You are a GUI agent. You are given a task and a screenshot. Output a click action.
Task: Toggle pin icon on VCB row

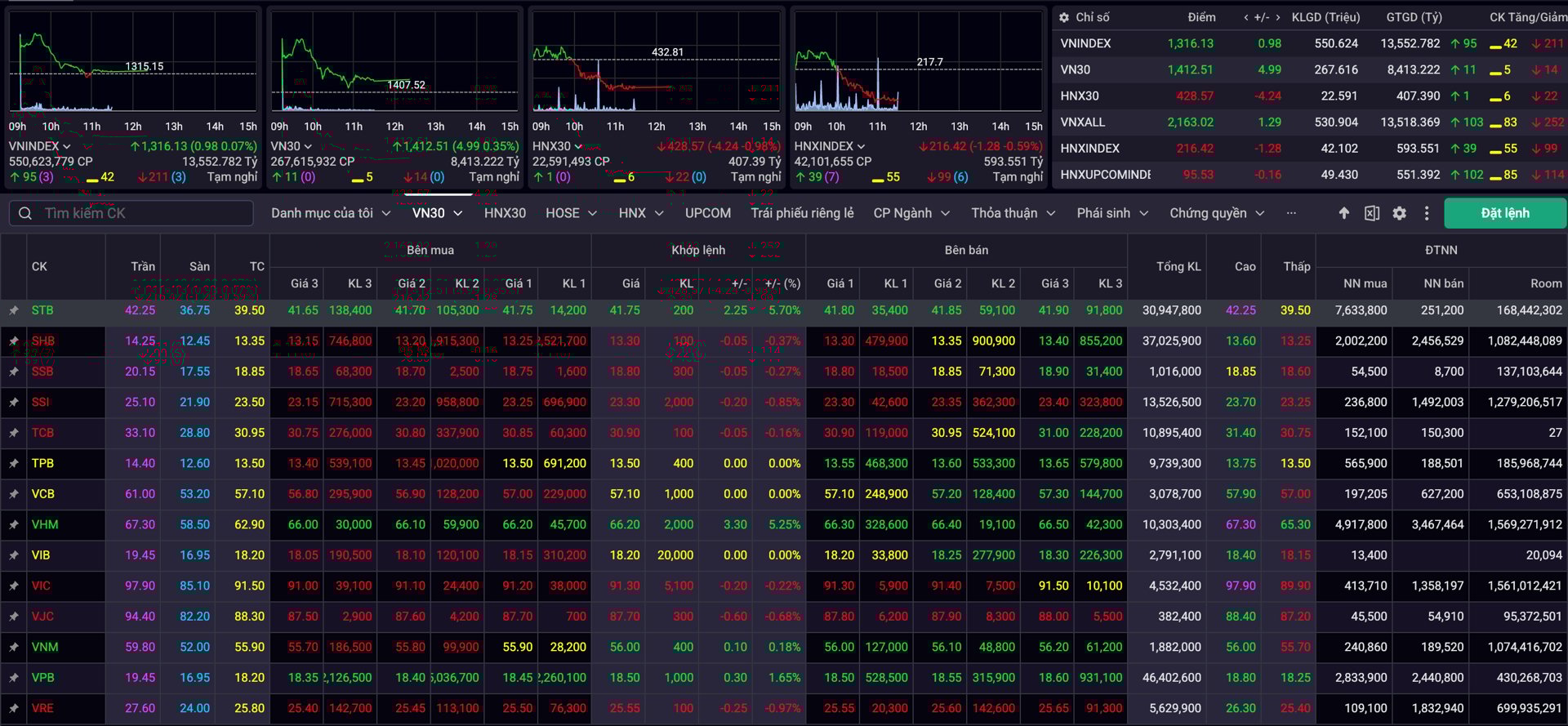pos(14,494)
